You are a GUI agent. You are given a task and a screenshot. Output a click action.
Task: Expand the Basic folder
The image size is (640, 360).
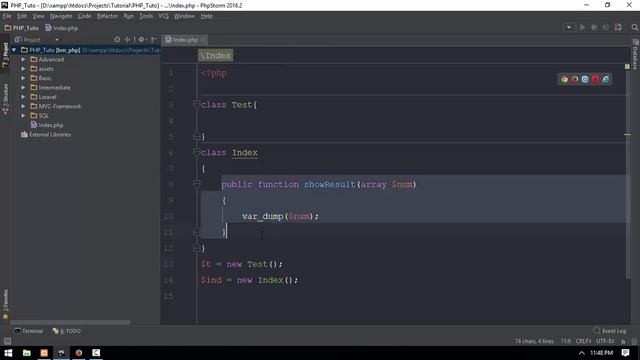pos(23,78)
